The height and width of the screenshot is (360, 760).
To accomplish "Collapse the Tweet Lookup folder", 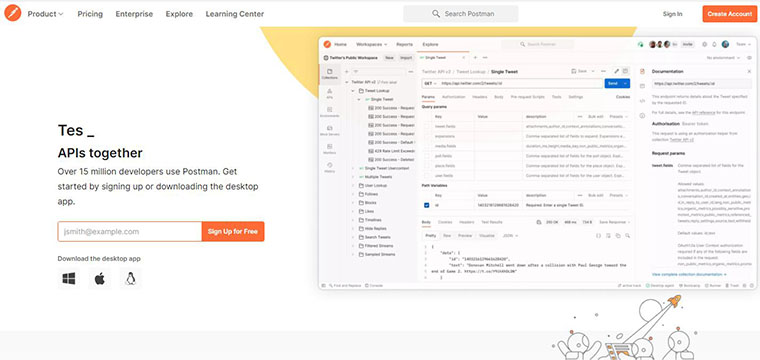I will click(x=353, y=91).
